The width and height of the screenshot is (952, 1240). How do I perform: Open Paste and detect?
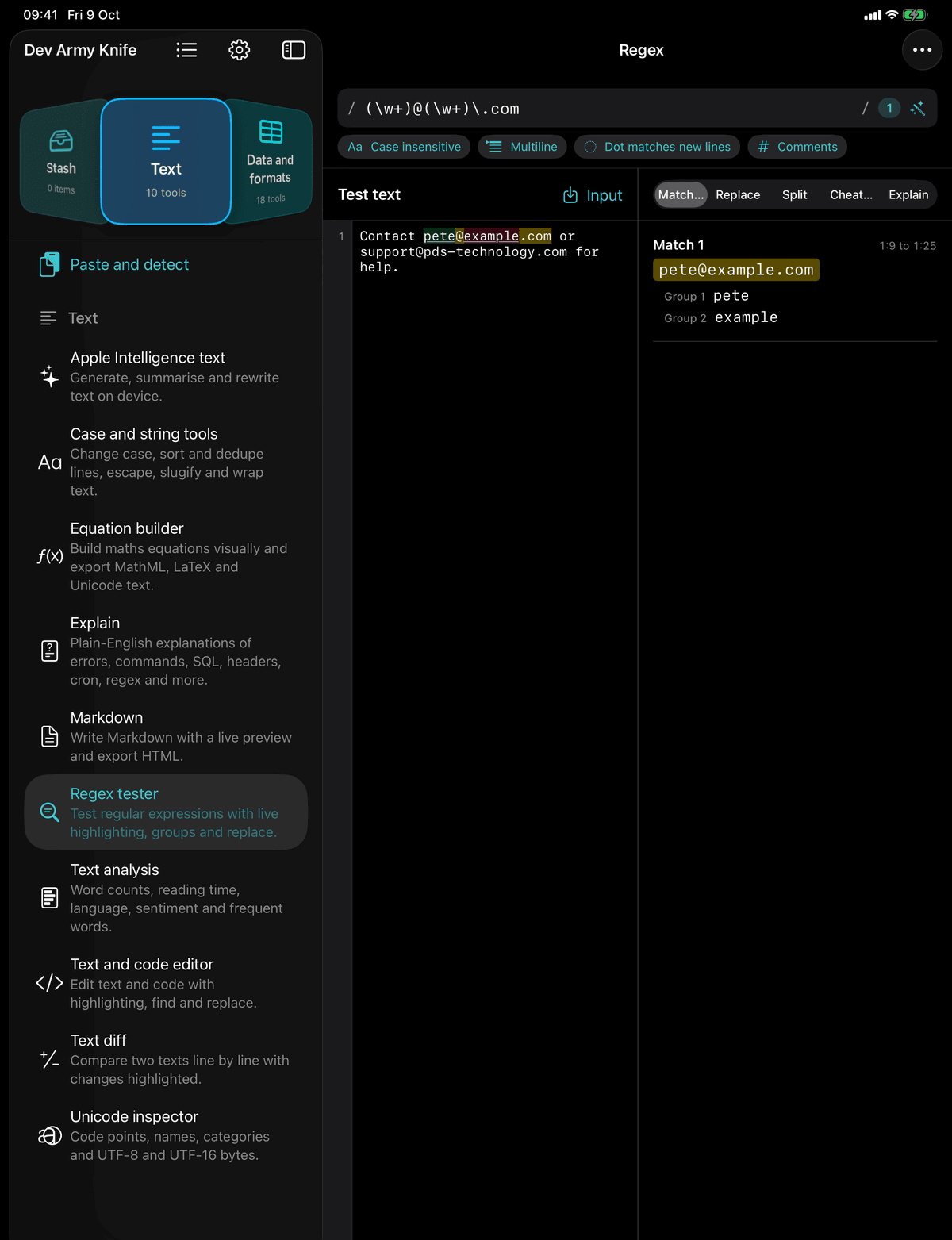[166, 264]
